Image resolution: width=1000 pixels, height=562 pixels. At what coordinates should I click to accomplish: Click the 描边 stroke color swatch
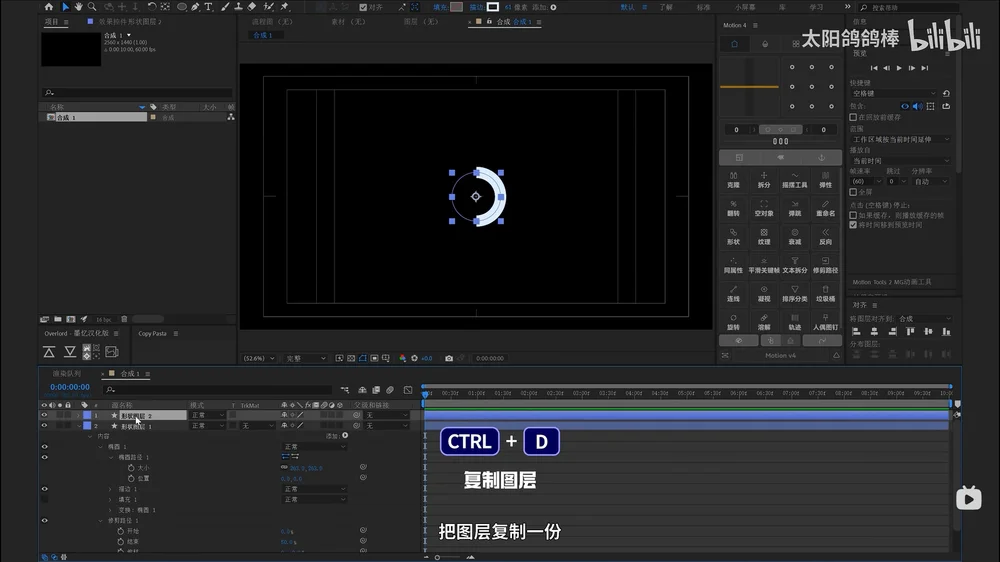click(x=493, y=7)
